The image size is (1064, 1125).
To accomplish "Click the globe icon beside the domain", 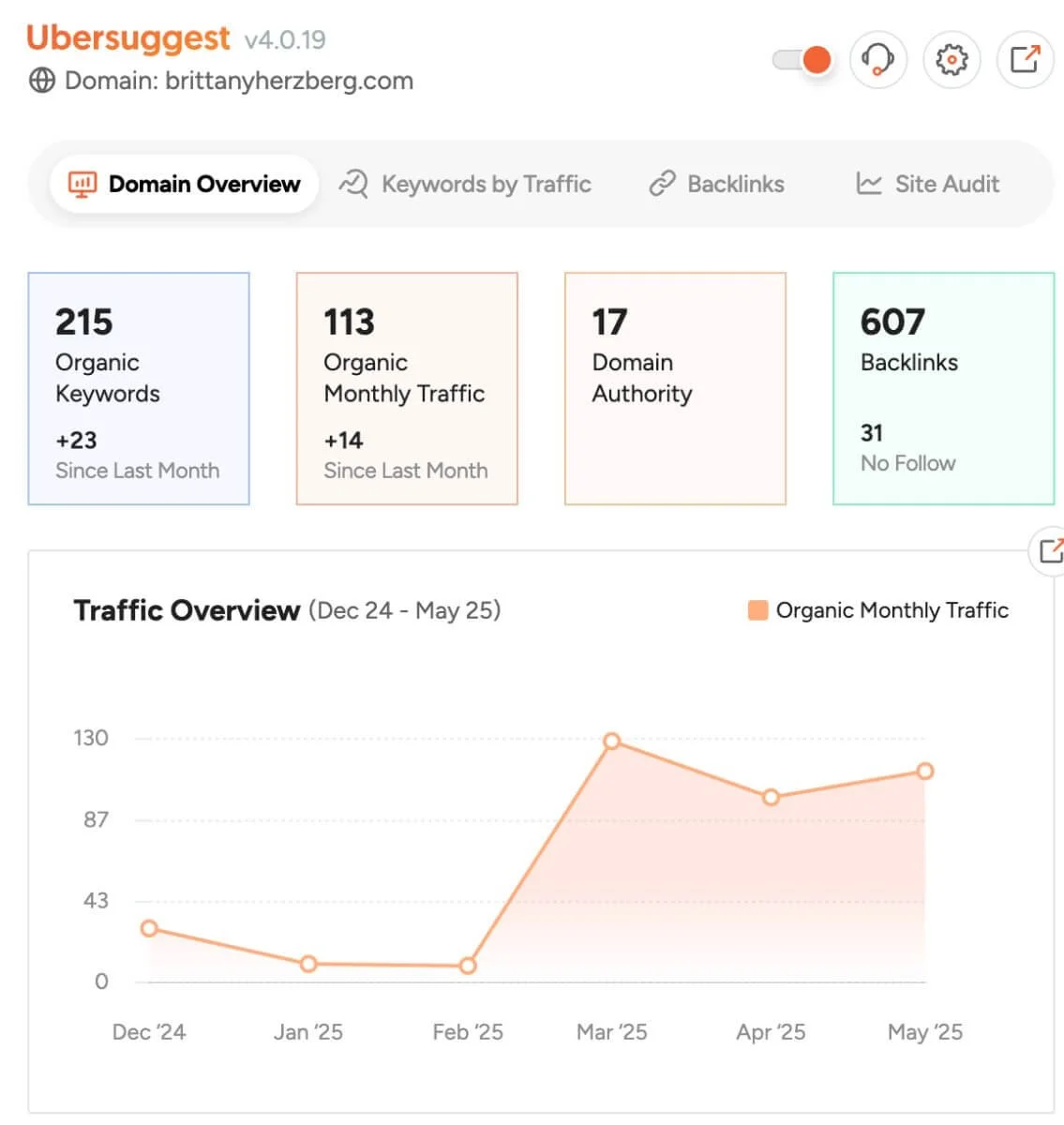I will coord(41,81).
